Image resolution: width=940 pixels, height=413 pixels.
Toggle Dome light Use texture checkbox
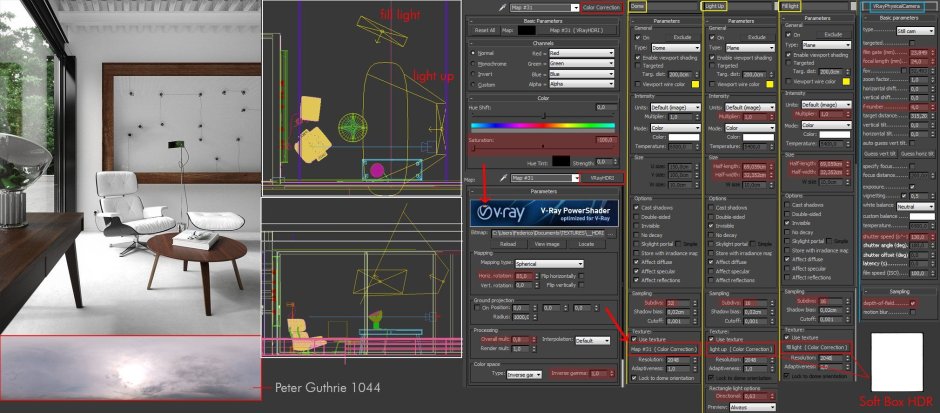point(634,340)
